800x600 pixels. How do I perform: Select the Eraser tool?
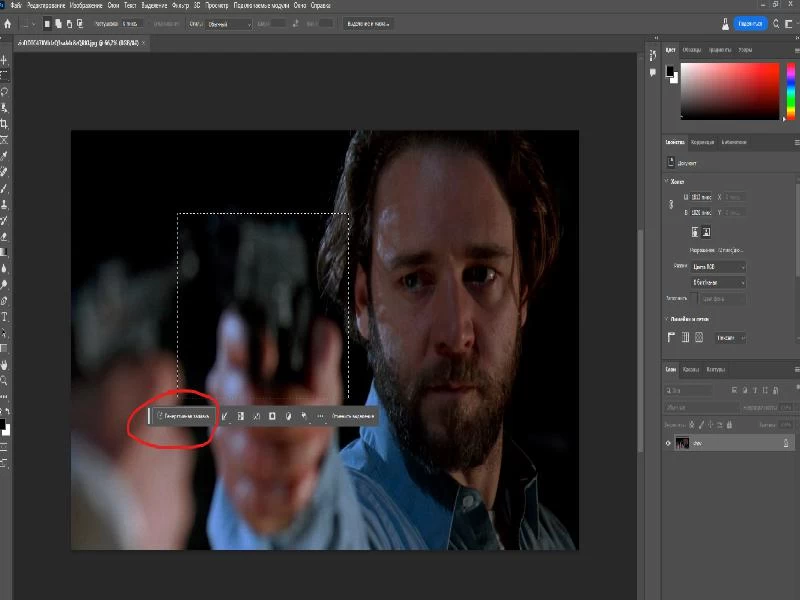click(4, 236)
